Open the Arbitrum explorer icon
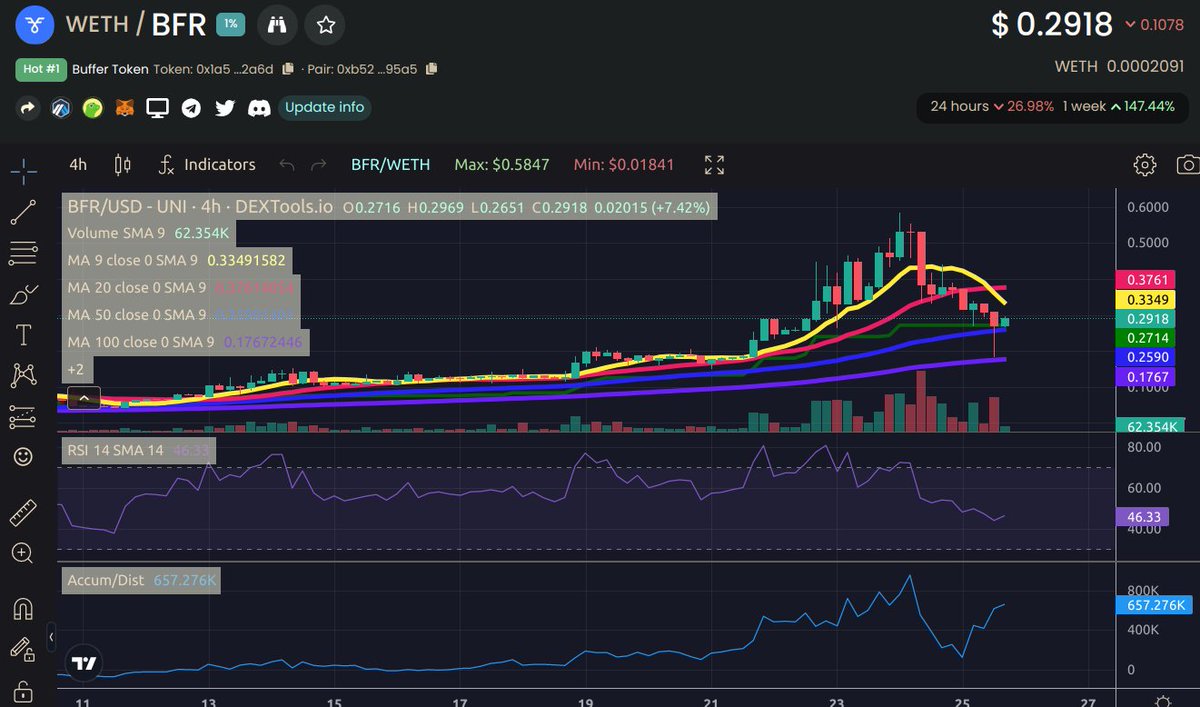Image resolution: width=1200 pixels, height=707 pixels. 60,107
